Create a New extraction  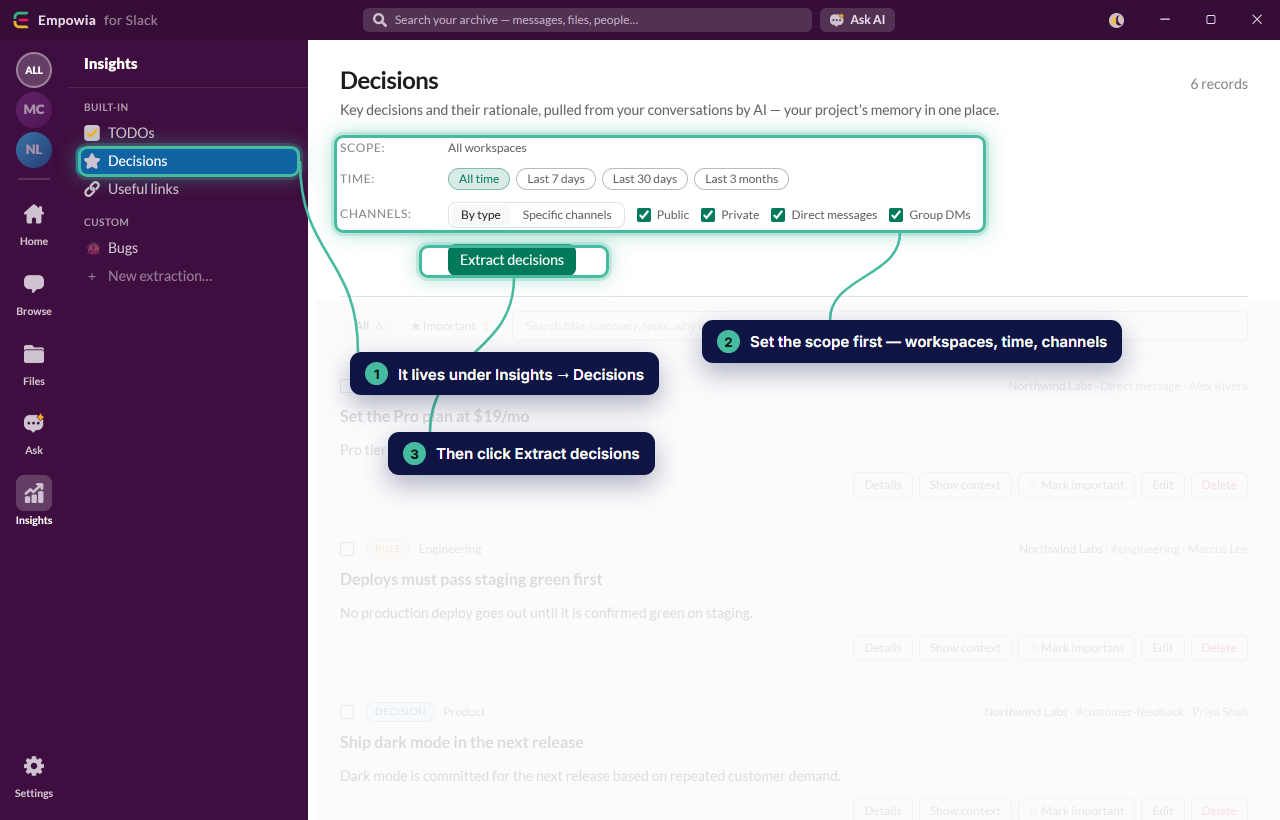(x=188, y=276)
